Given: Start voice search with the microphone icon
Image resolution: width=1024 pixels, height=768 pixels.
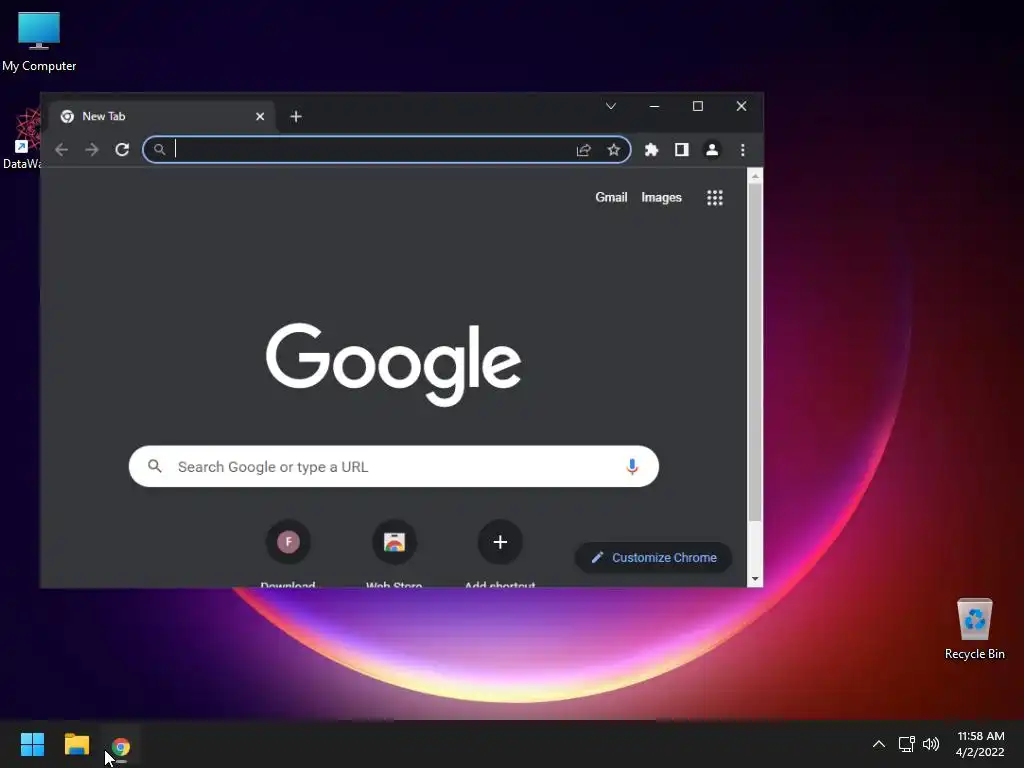Looking at the screenshot, I should pyautogui.click(x=632, y=466).
